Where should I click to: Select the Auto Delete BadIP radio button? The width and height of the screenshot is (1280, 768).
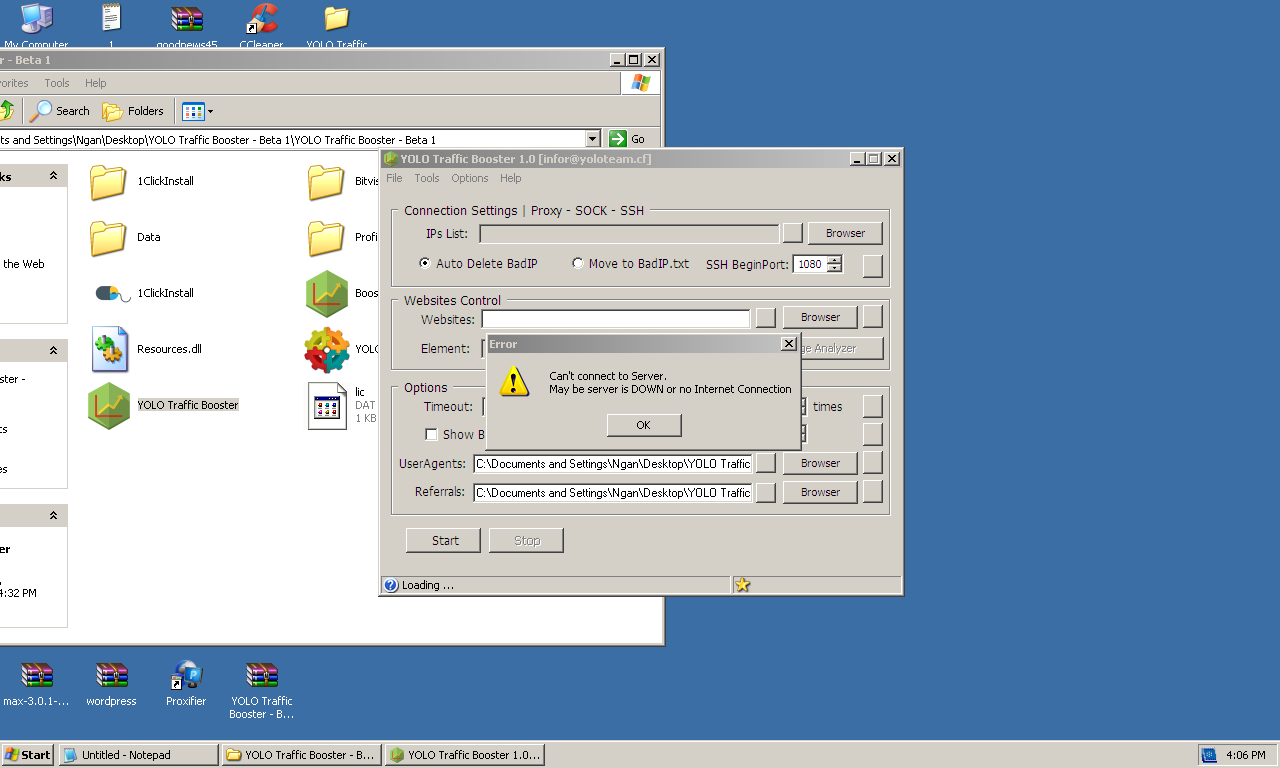(425, 263)
